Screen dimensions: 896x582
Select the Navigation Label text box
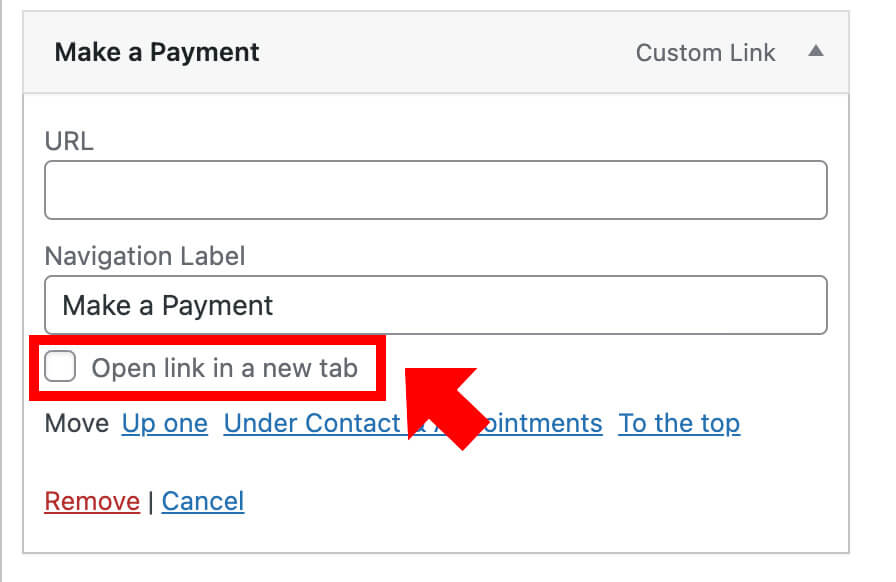[435, 305]
